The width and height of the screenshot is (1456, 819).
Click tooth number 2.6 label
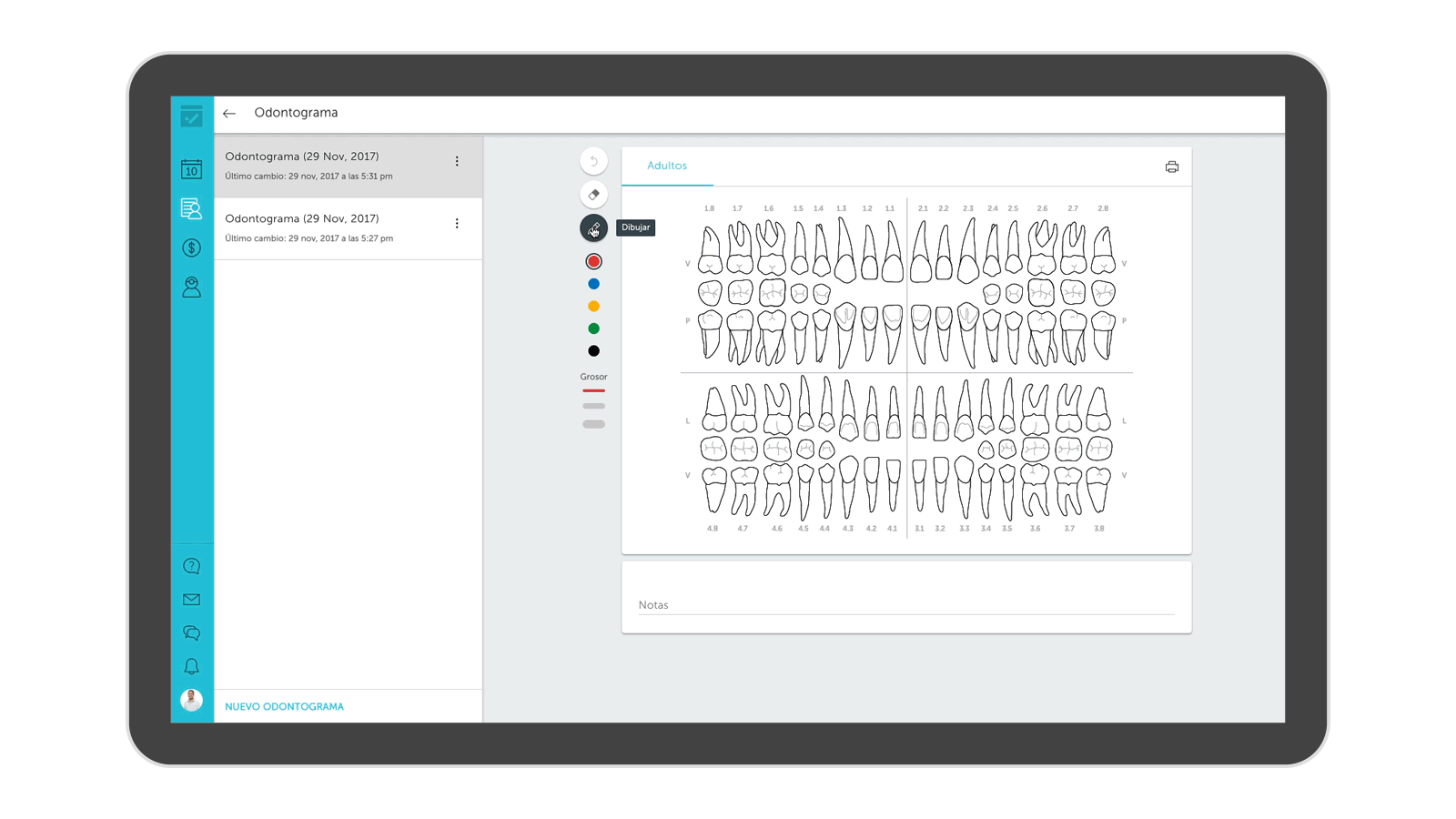[x=1042, y=208]
